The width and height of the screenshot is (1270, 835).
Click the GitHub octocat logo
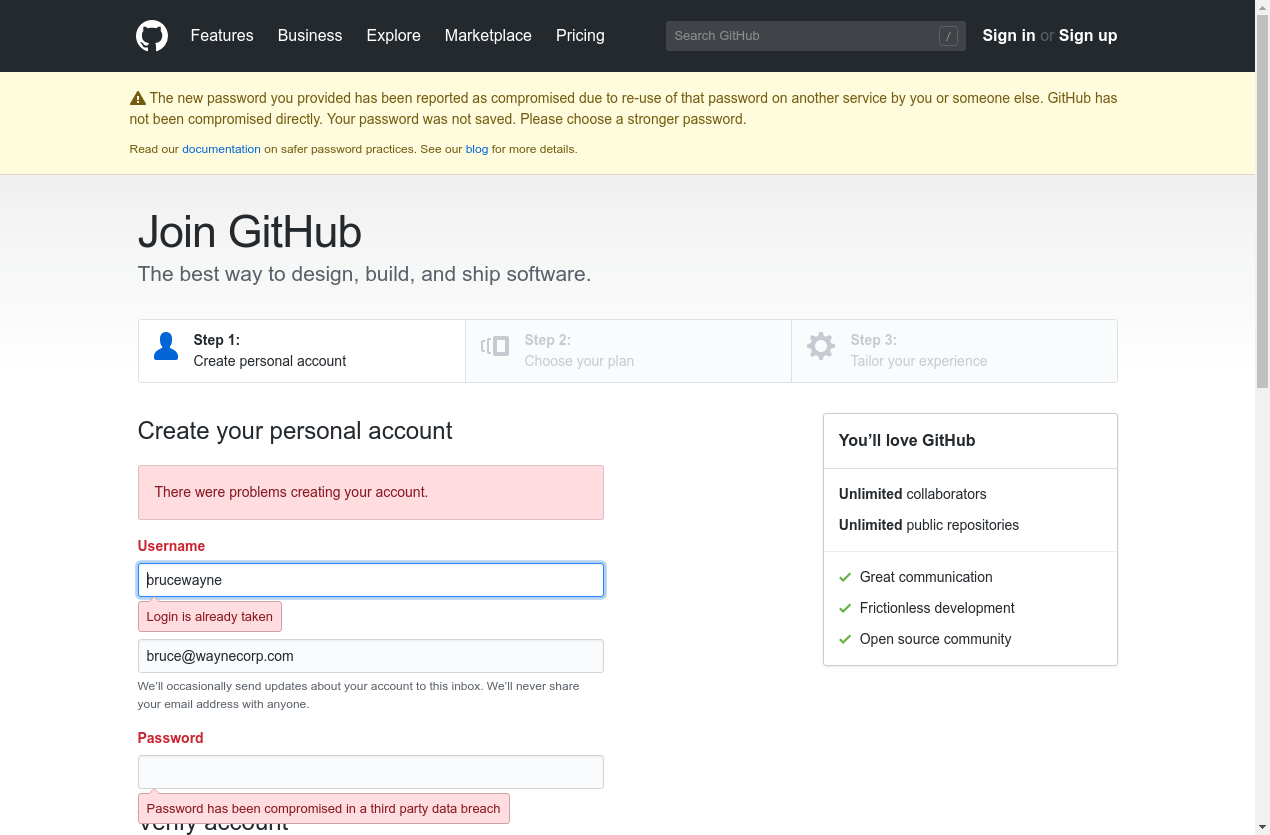click(152, 36)
